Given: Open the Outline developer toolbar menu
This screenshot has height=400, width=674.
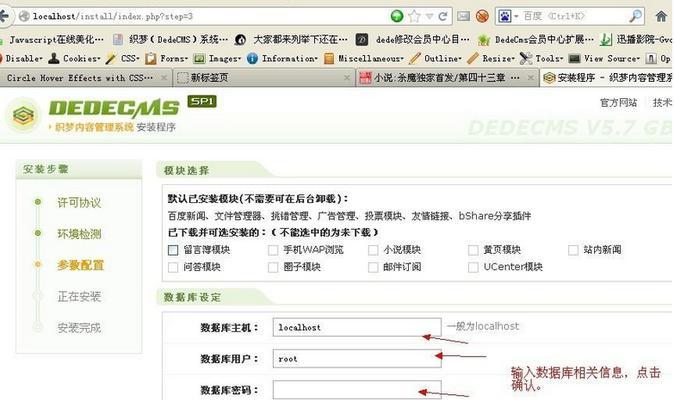Looking at the screenshot, I should (x=436, y=58).
